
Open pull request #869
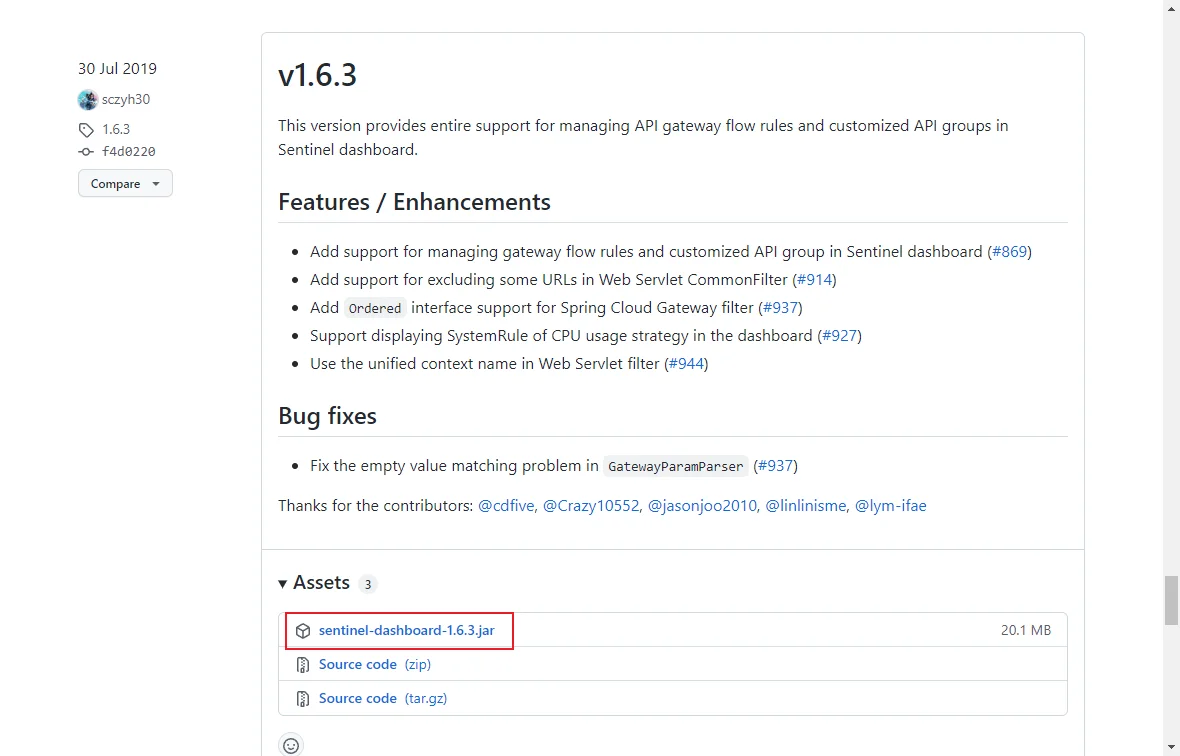(x=1009, y=252)
